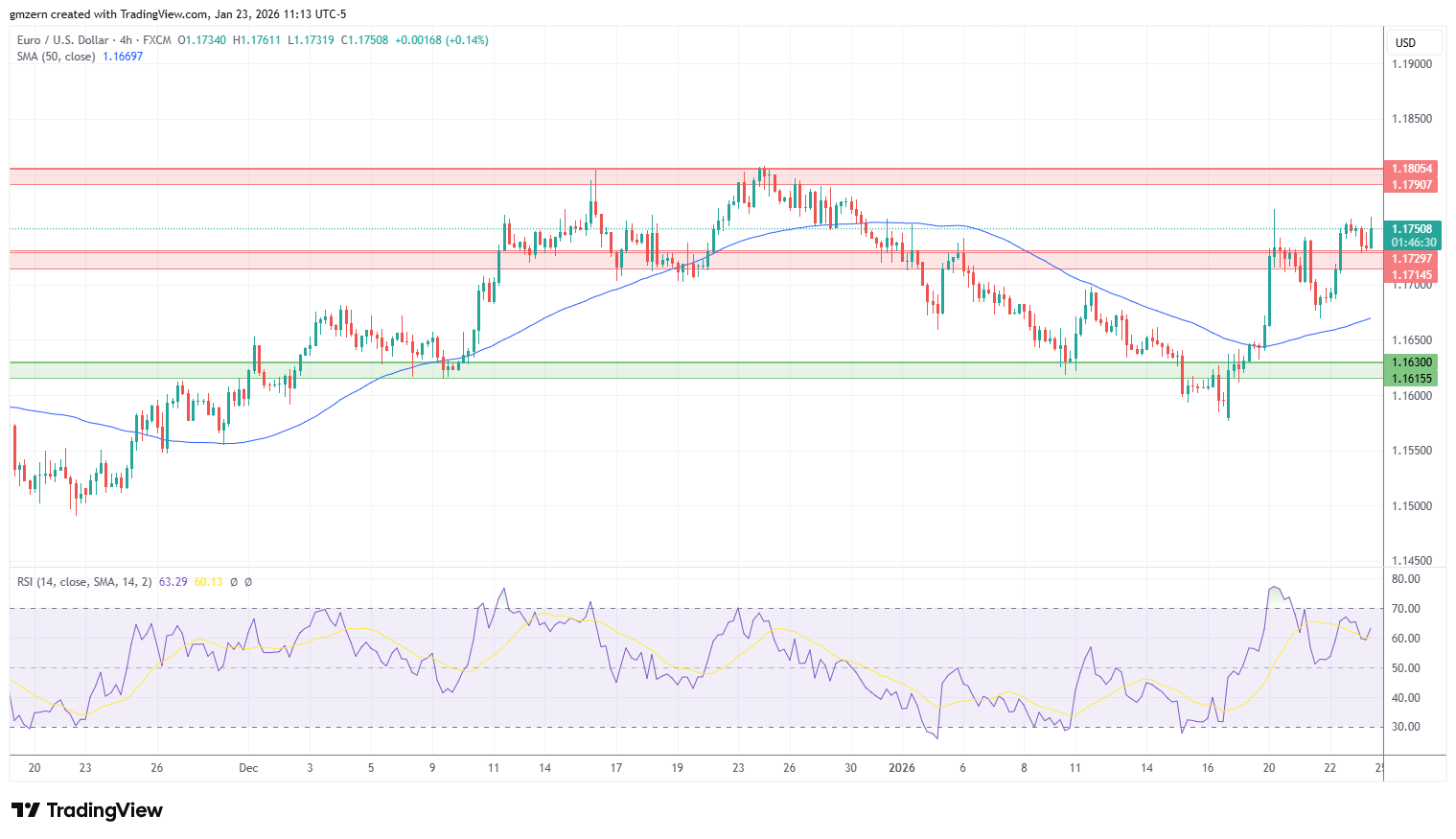Viewport: 1456px width, 839px height.
Task: Select the Euro / U.S. Dollar symbol title
Action: click(x=63, y=40)
